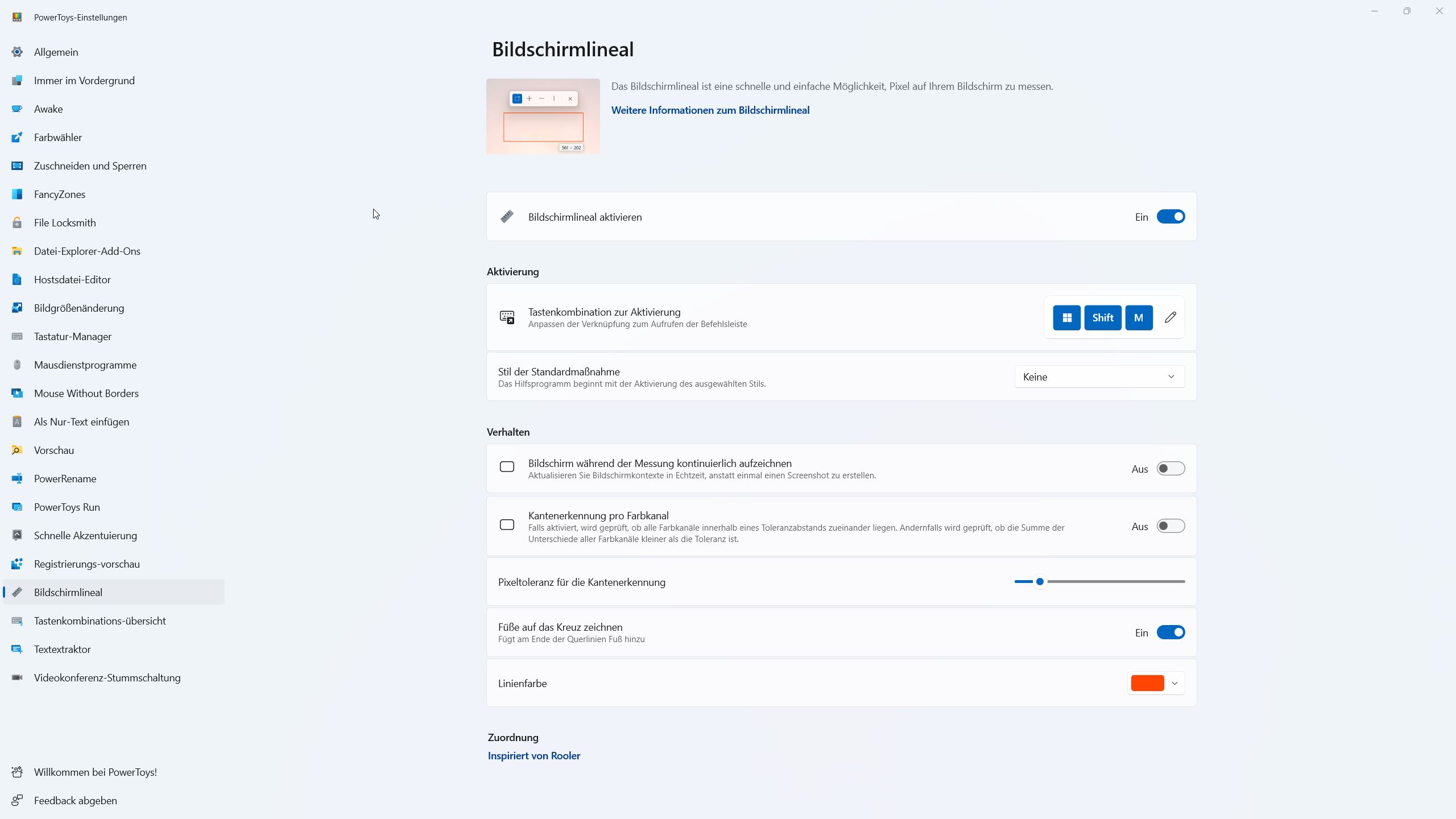Click the FancyZones sidebar icon

click(17, 195)
